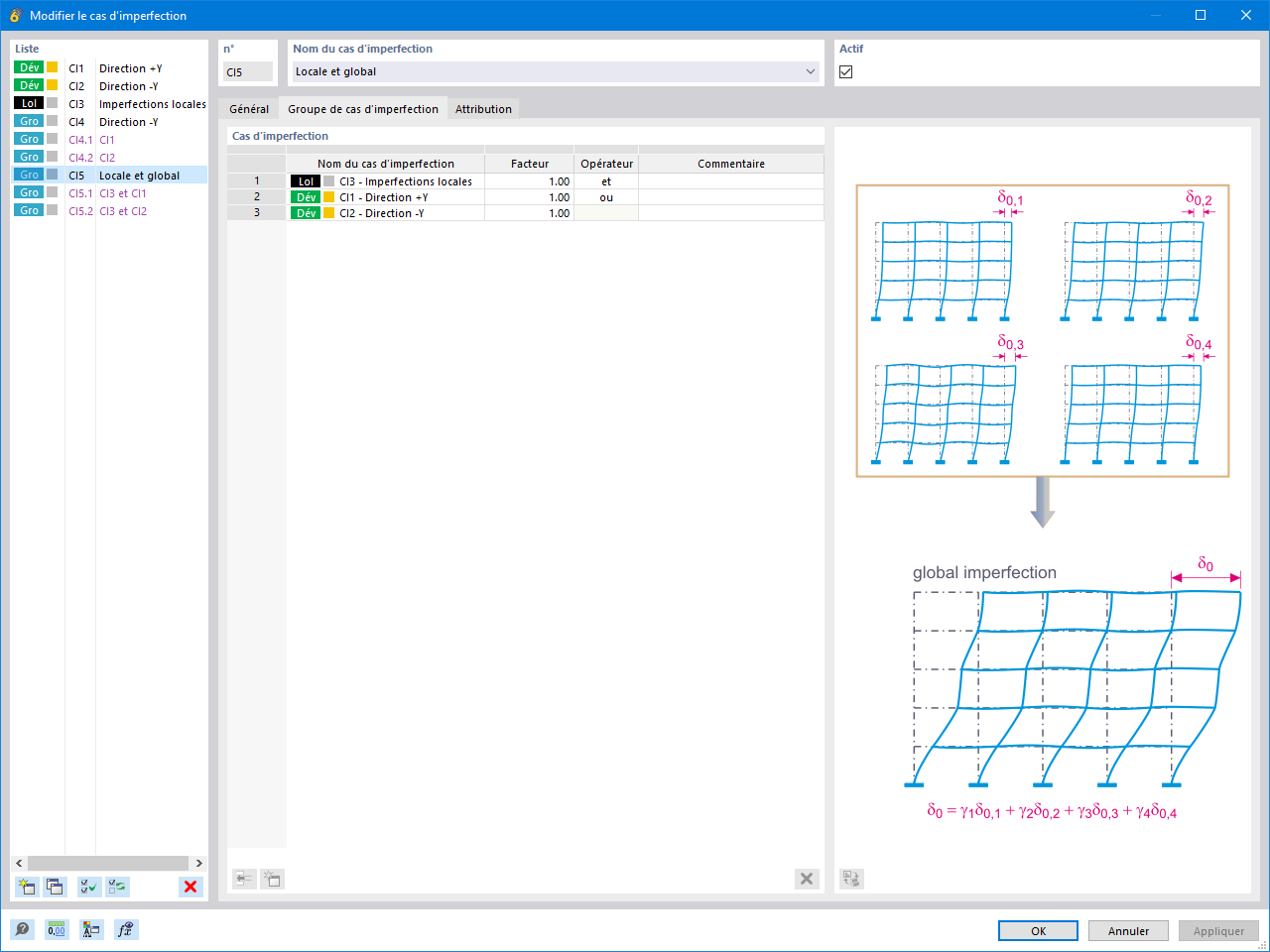Click operator cell 'et' in row 1

click(606, 181)
